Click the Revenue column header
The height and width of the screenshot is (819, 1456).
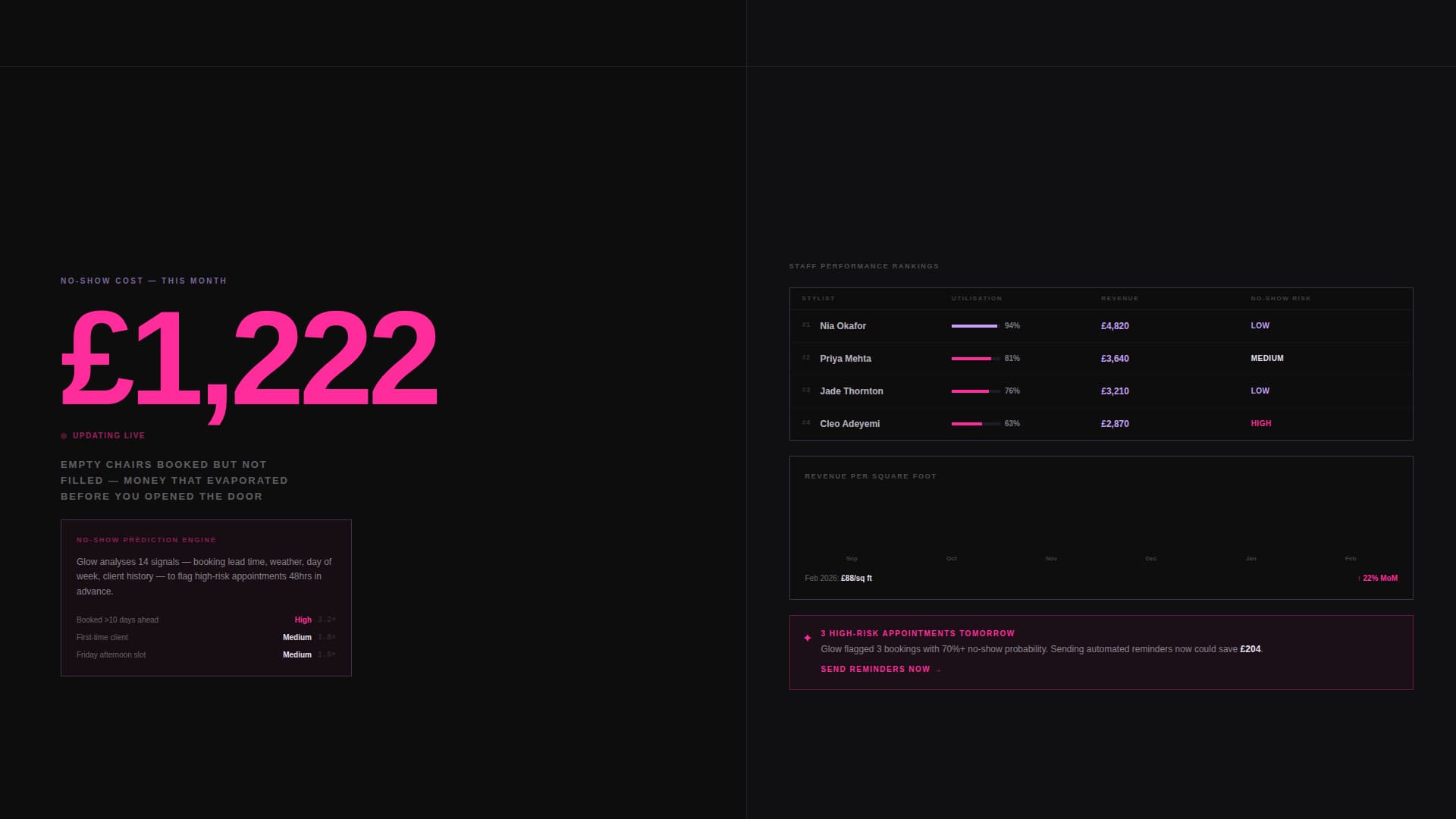coord(1120,299)
